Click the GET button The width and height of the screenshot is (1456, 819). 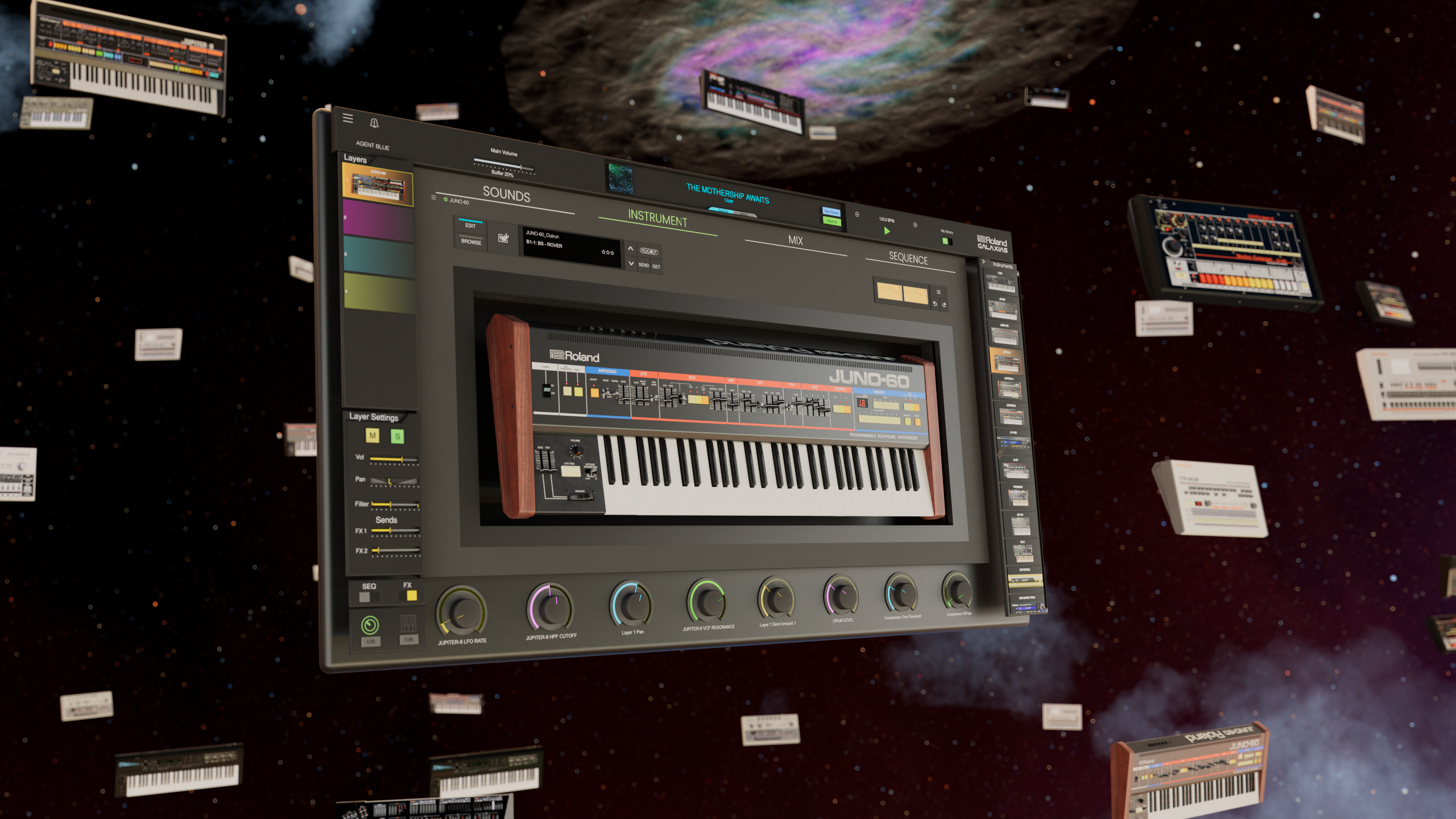[x=656, y=266]
